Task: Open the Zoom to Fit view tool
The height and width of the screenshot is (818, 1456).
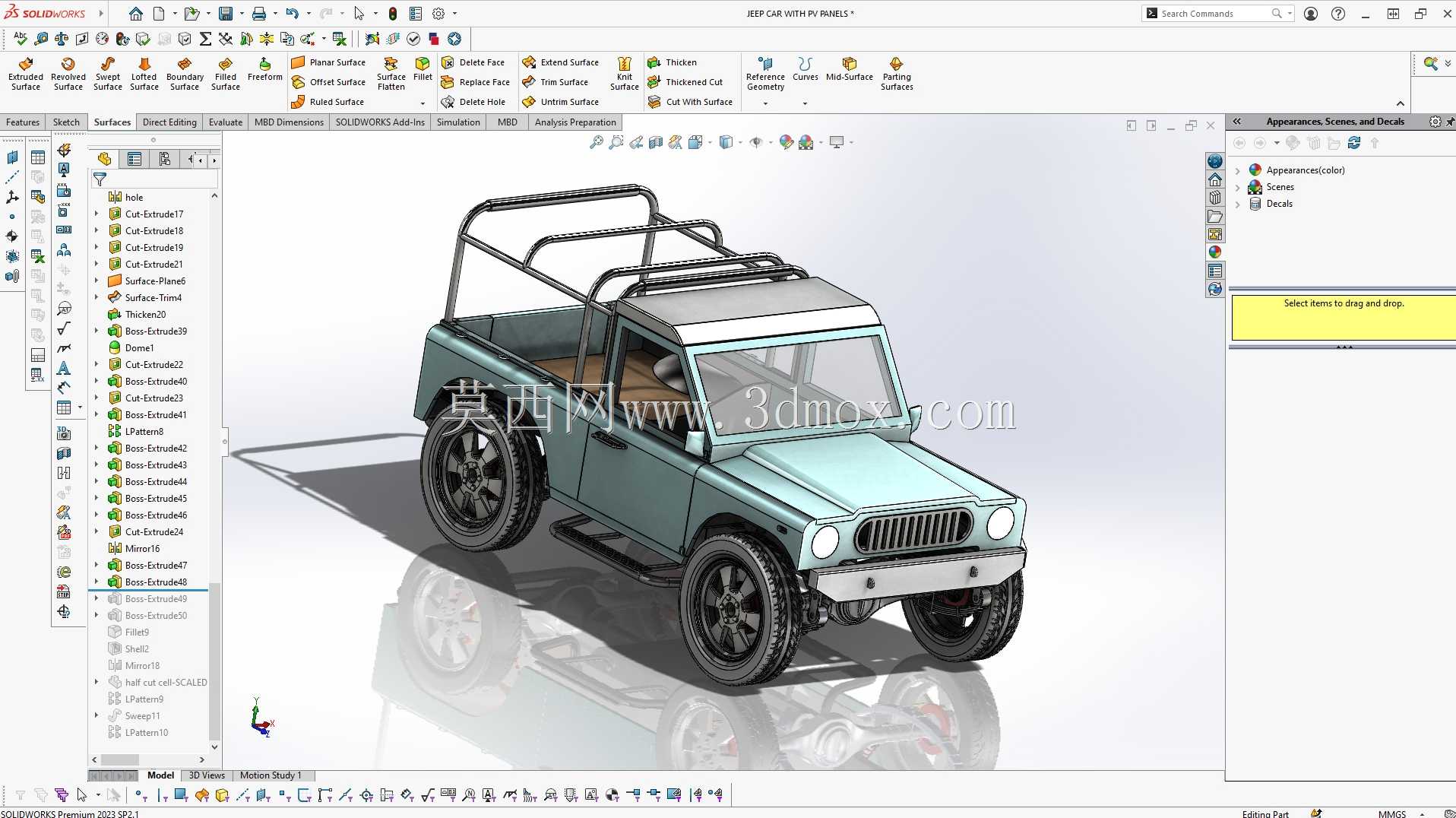Action: tap(597, 142)
